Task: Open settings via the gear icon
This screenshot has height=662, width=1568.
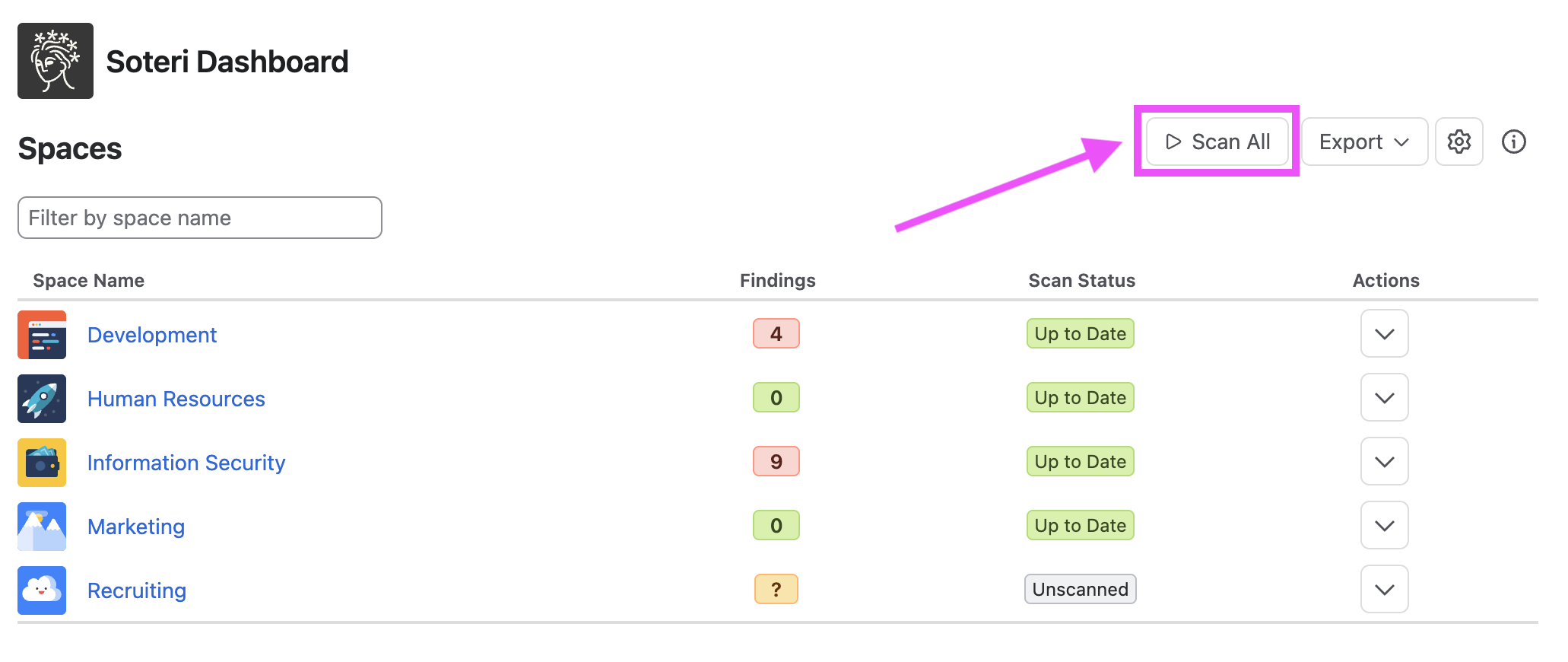Action: 1458,142
